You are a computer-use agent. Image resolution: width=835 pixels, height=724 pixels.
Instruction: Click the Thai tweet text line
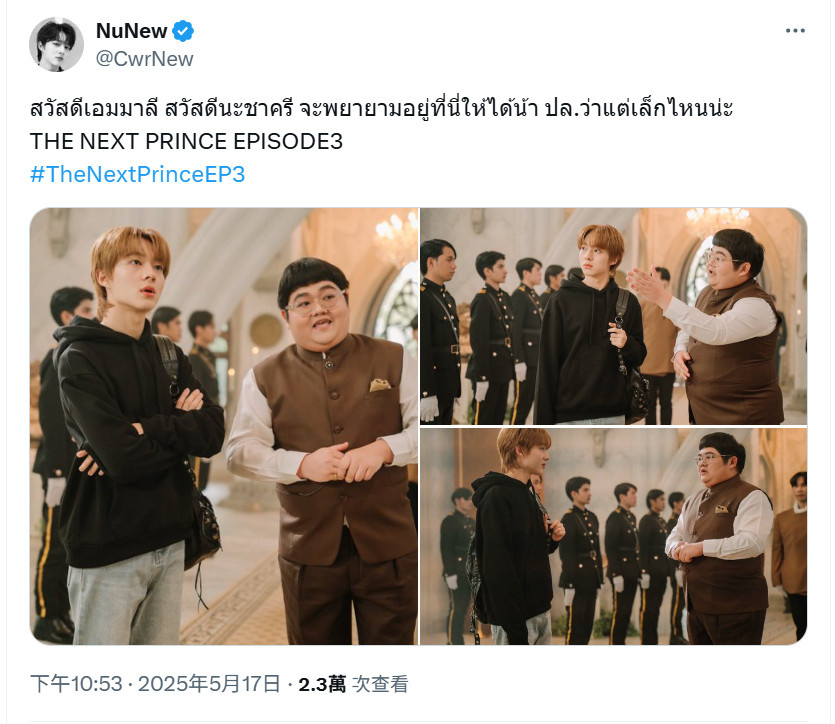coord(381,109)
